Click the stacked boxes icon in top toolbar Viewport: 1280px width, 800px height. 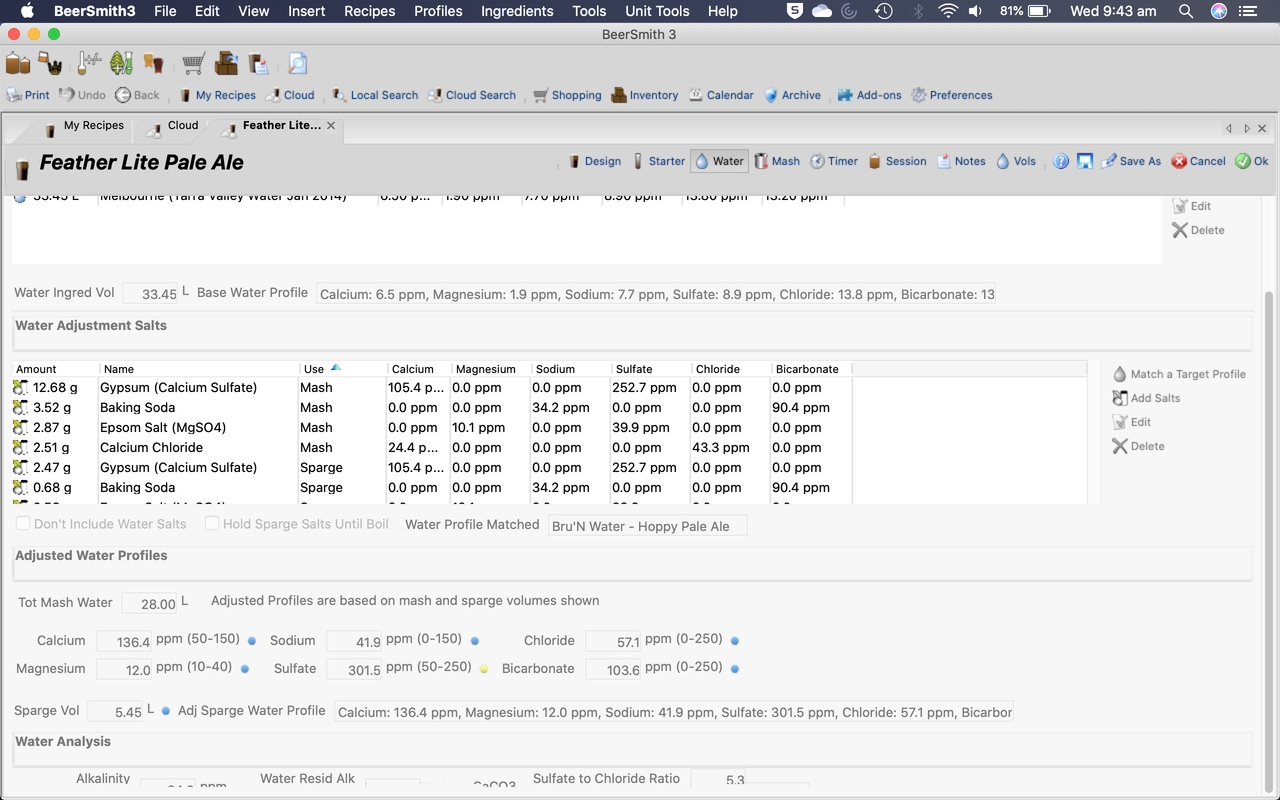[x=227, y=63]
